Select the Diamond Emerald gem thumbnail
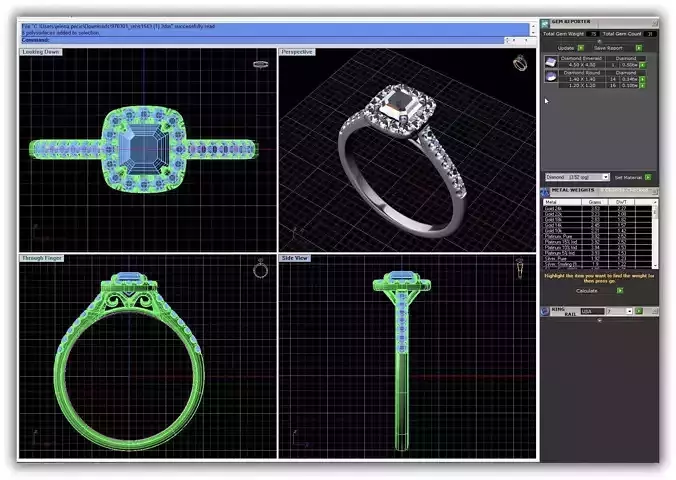Image resolution: width=676 pixels, height=480 pixels. (551, 62)
